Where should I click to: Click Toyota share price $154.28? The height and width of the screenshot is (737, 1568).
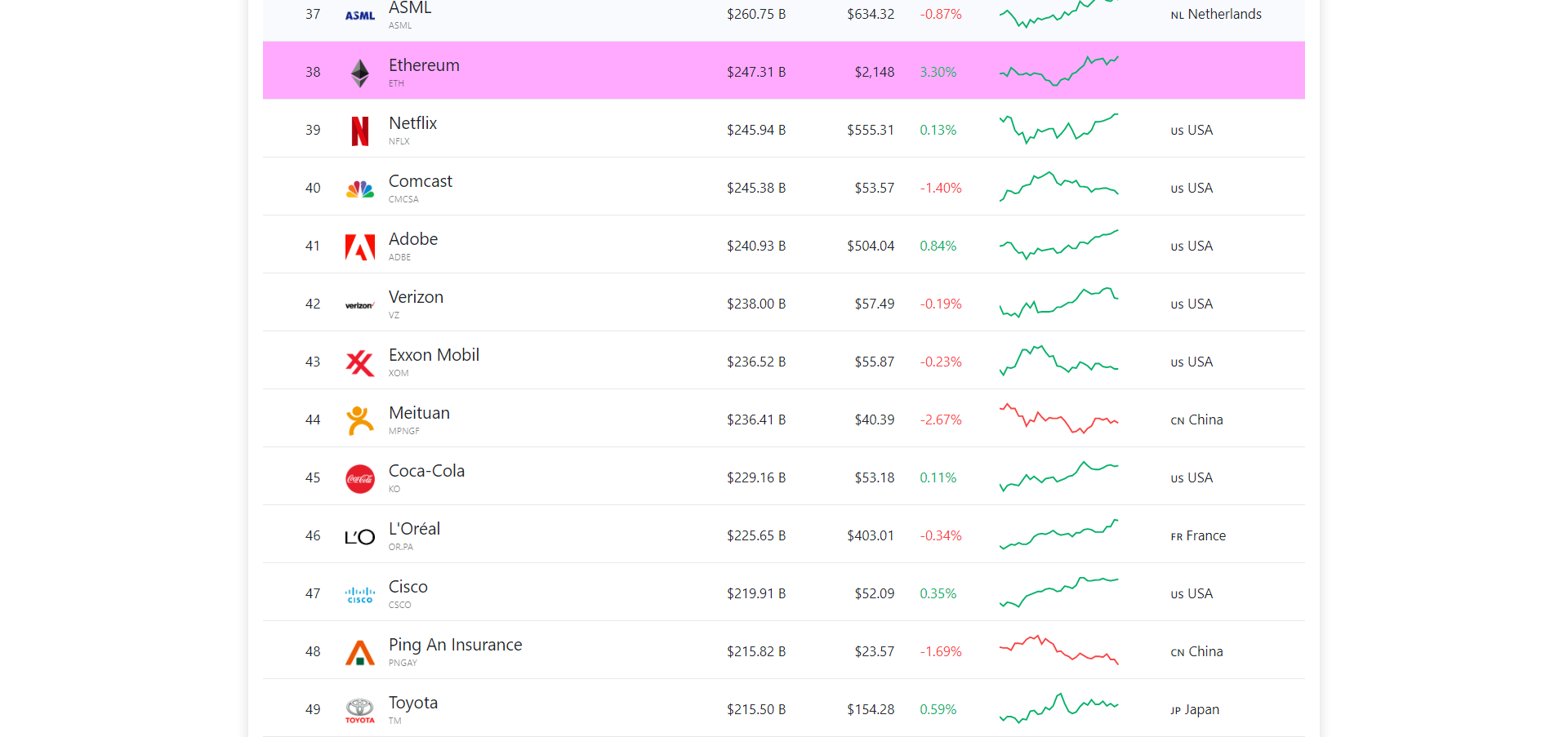click(871, 709)
